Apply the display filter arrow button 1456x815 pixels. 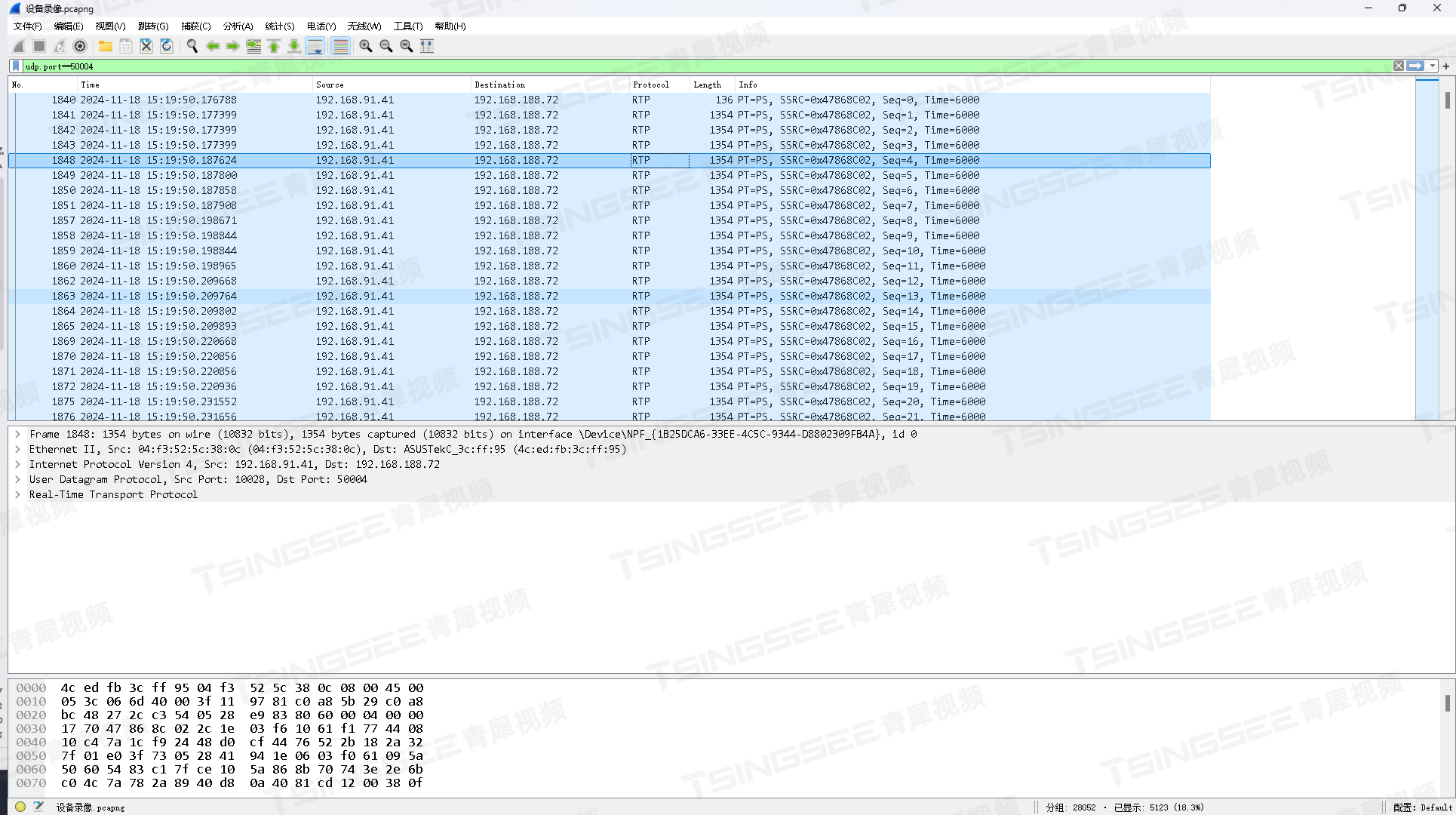coord(1416,66)
